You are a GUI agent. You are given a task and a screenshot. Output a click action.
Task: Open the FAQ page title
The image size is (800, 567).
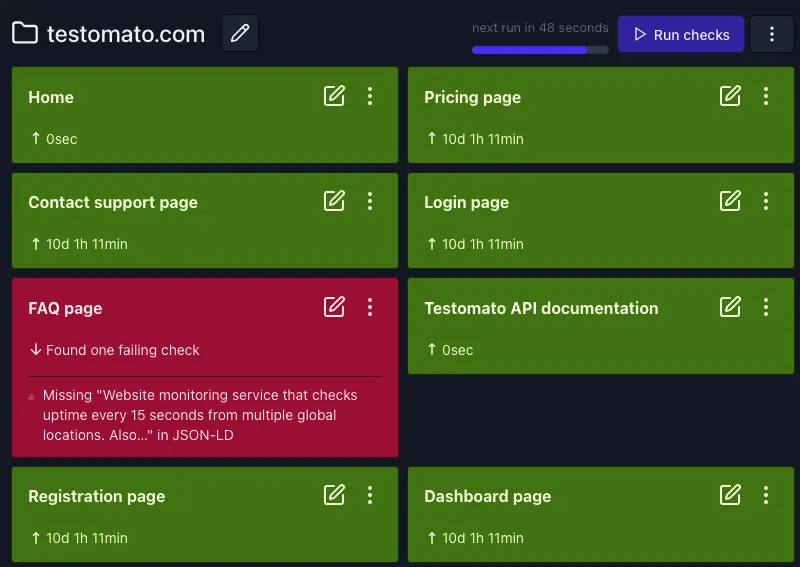click(x=65, y=309)
